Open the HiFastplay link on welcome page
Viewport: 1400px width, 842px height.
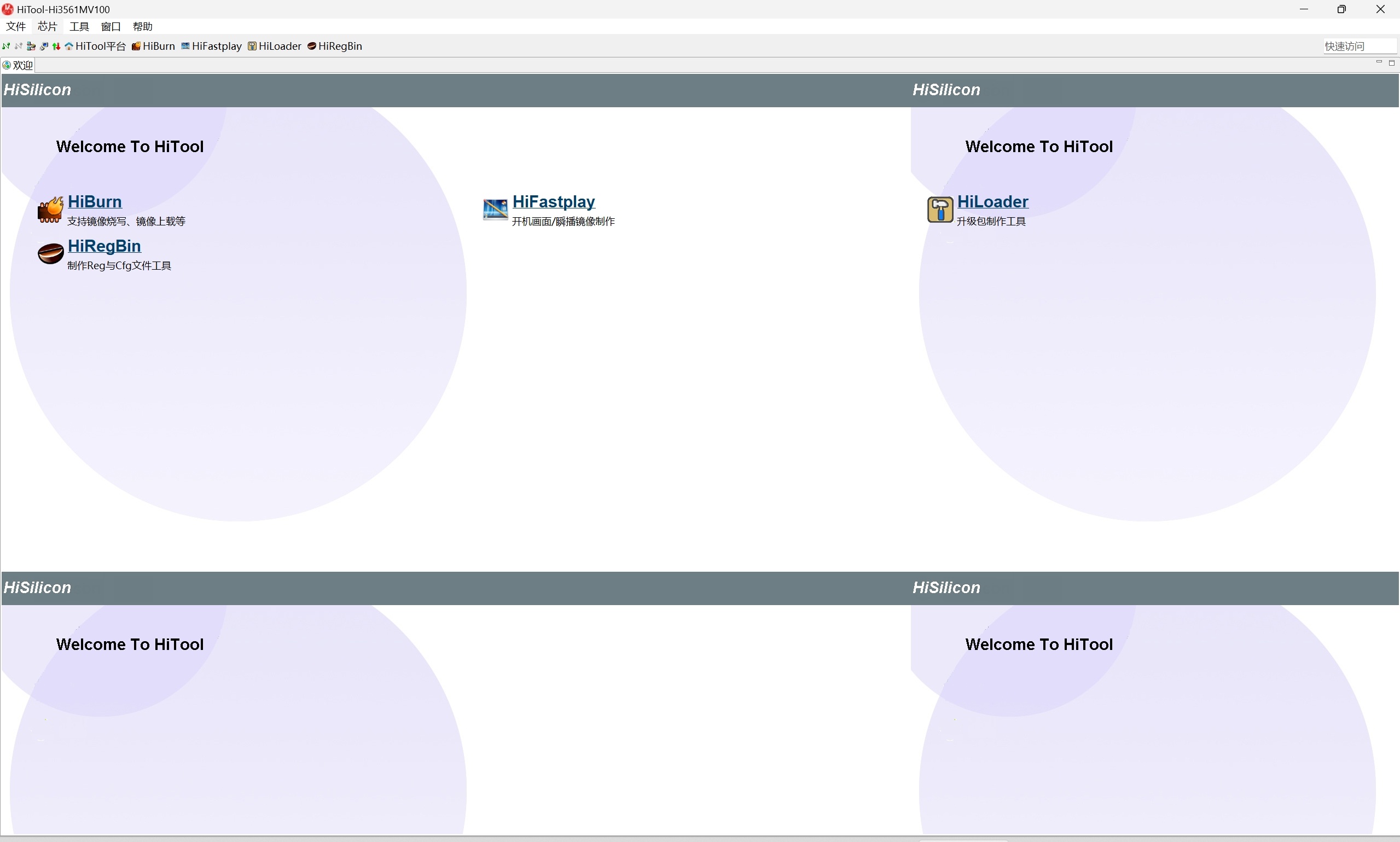pyautogui.click(x=554, y=201)
